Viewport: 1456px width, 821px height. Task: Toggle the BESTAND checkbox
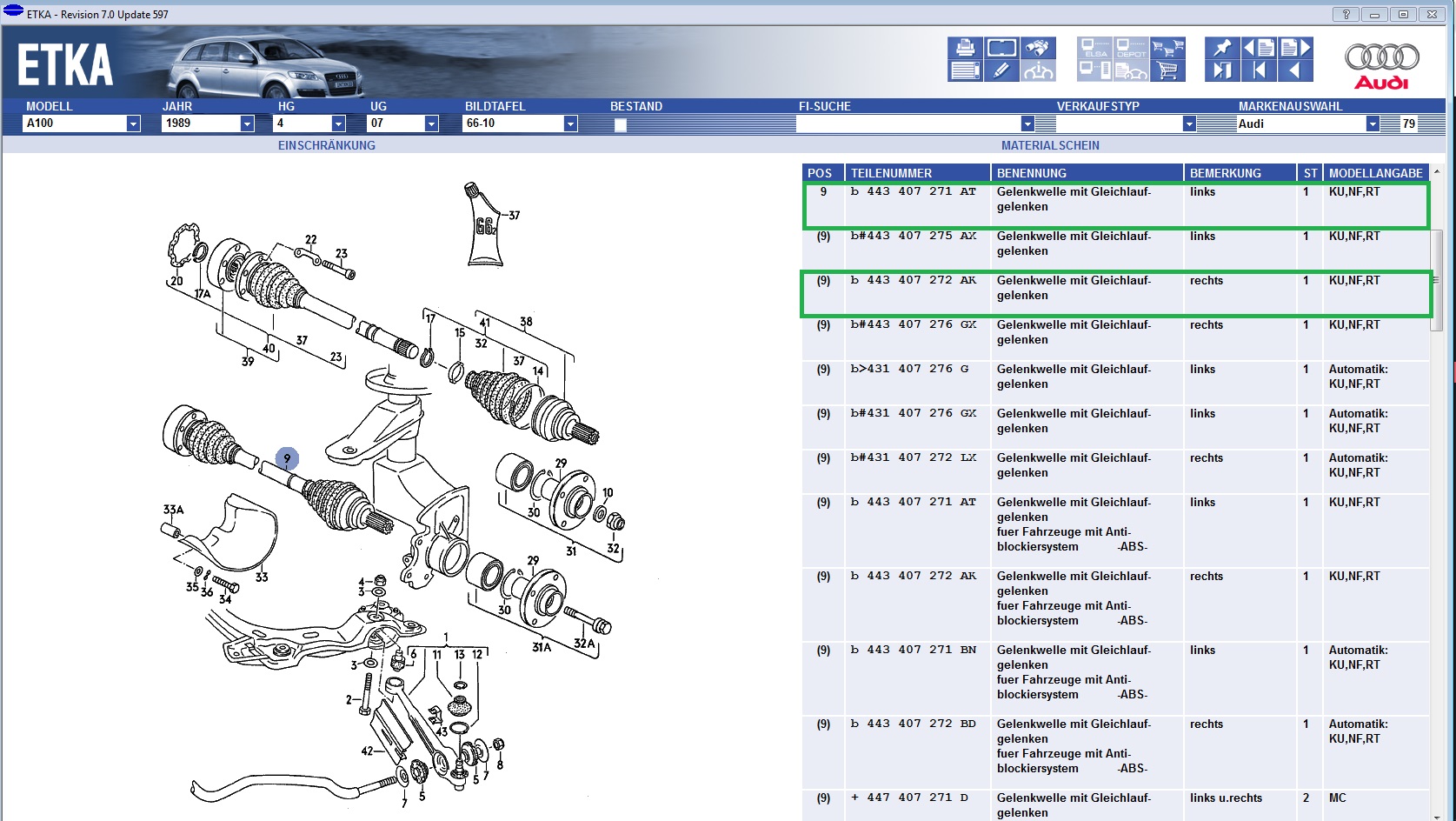pyautogui.click(x=621, y=124)
